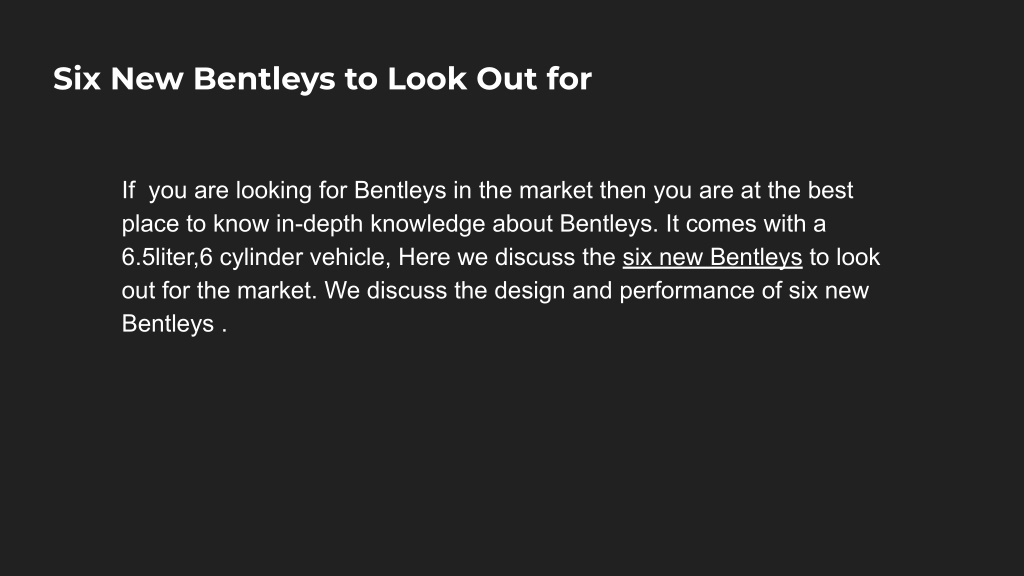This screenshot has height=576, width=1024.
Task: Click the slide title "Six New Bentleys to Look Out for"
Action: [x=323, y=79]
